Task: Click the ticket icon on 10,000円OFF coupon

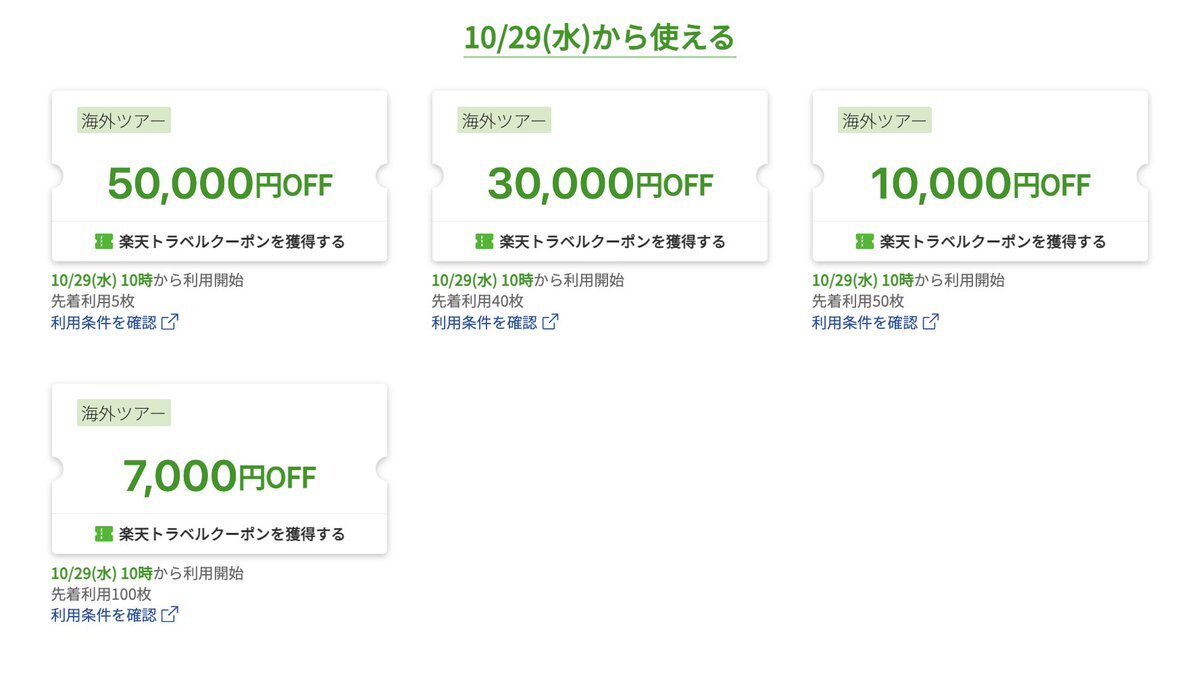Action: pyautogui.click(x=865, y=241)
